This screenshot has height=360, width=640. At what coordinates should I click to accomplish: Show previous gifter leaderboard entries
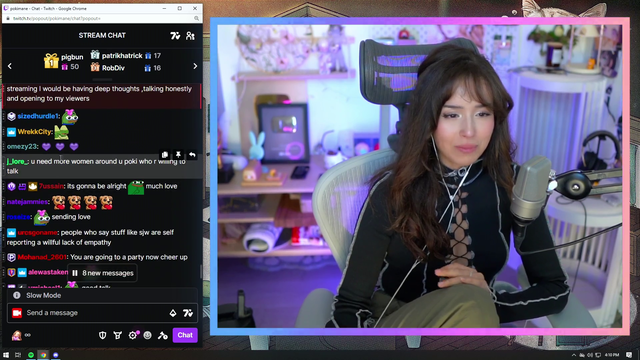tap(10, 66)
